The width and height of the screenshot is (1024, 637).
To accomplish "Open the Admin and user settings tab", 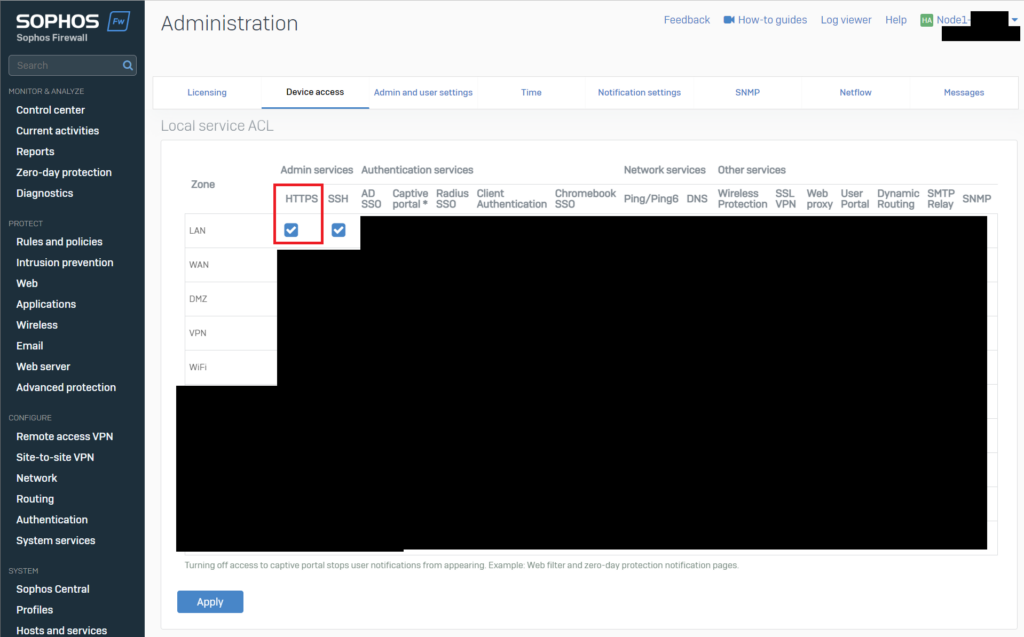I will (x=423, y=92).
